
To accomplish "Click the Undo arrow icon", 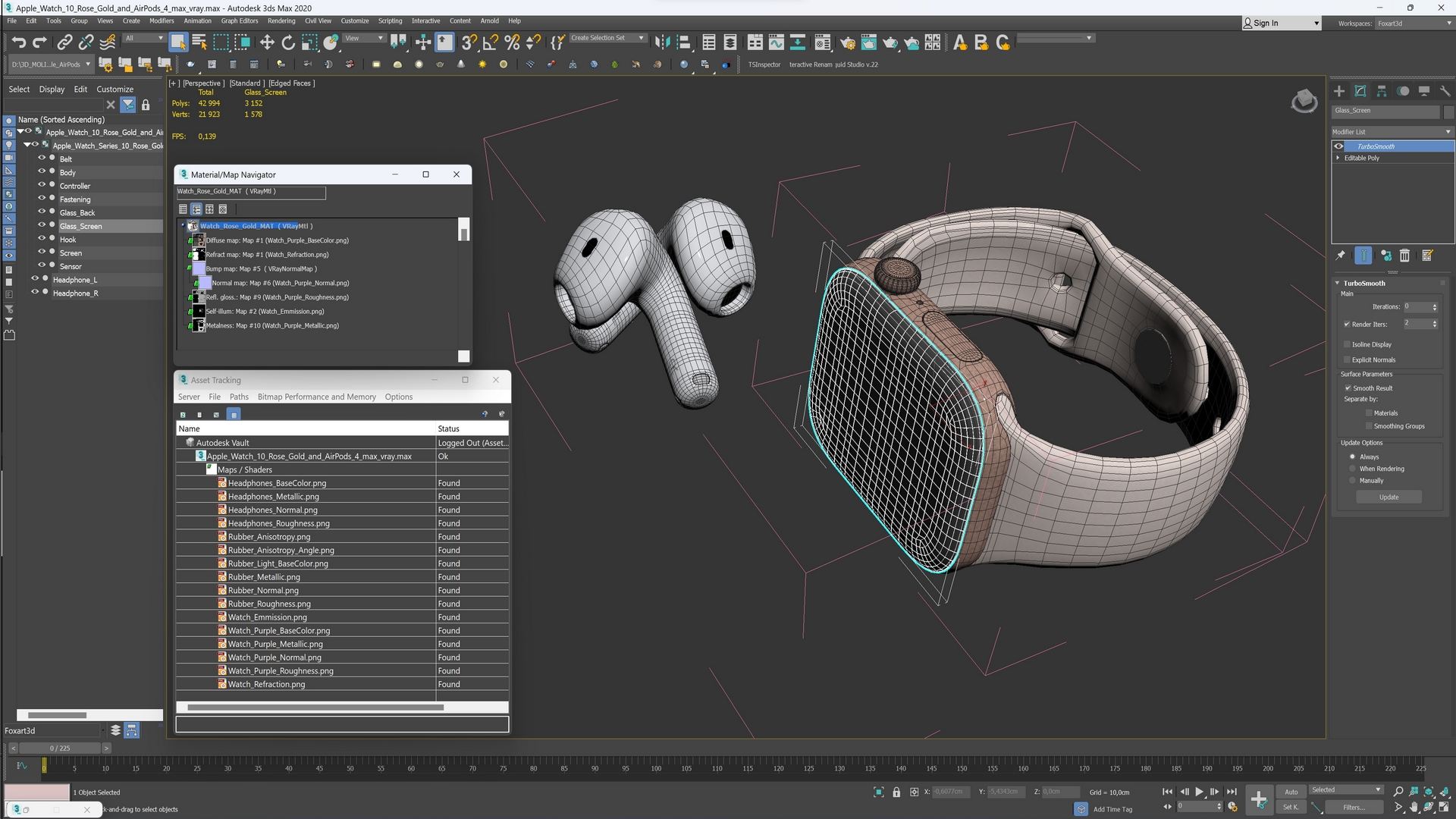I will click(18, 42).
